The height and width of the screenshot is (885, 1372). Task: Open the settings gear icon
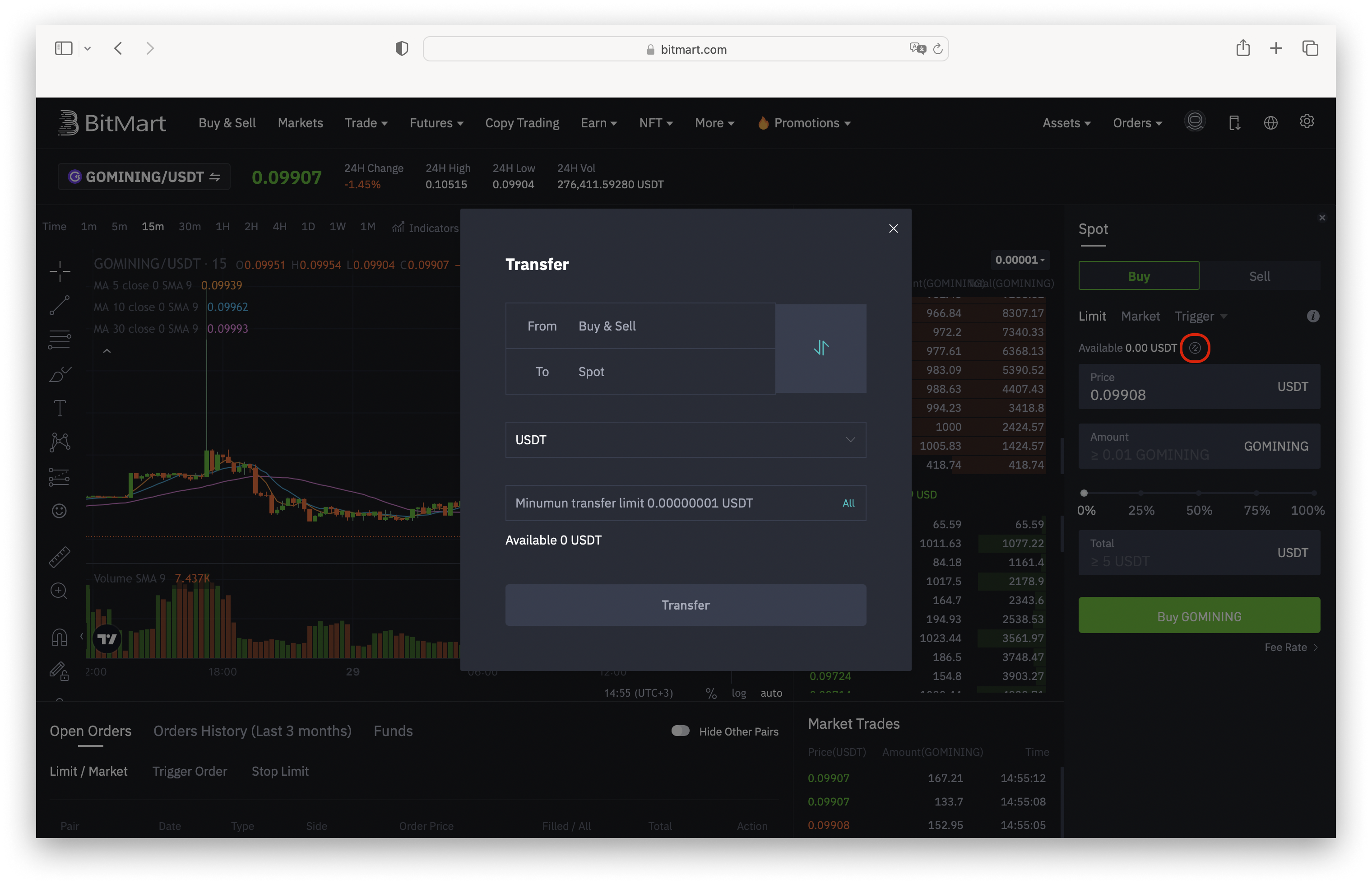(1307, 122)
